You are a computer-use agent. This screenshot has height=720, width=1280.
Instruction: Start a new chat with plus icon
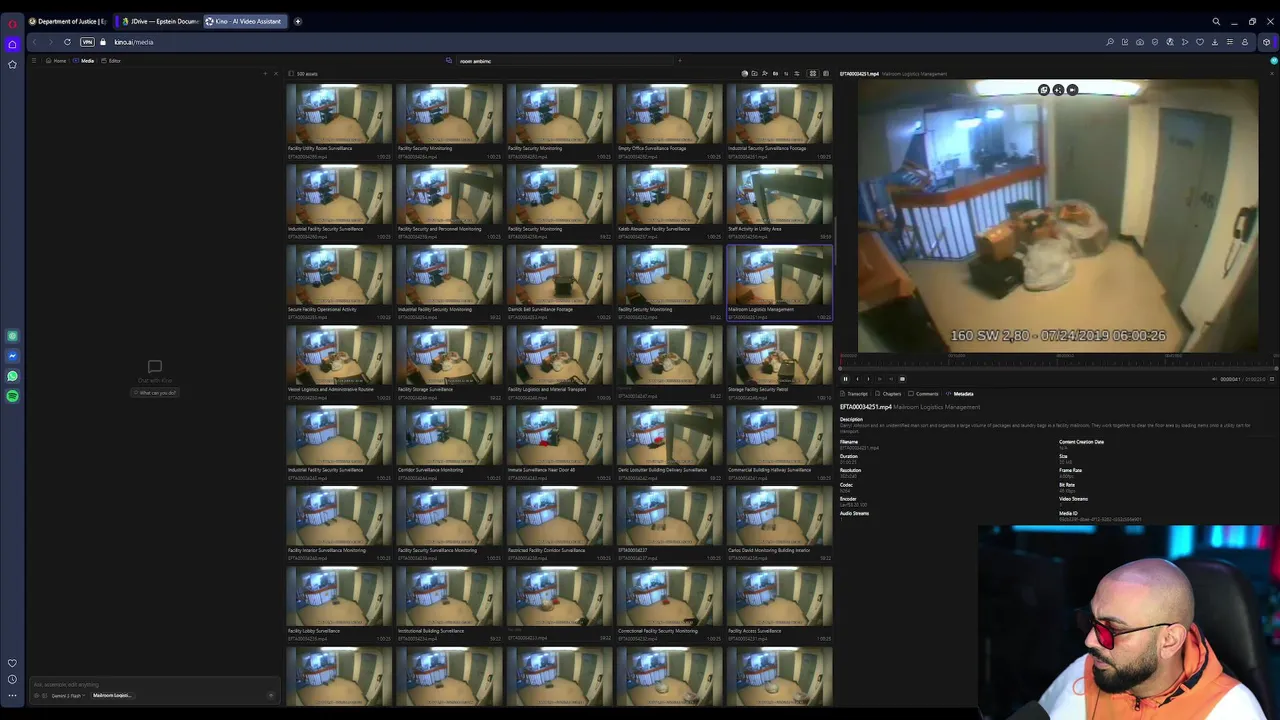coord(265,73)
